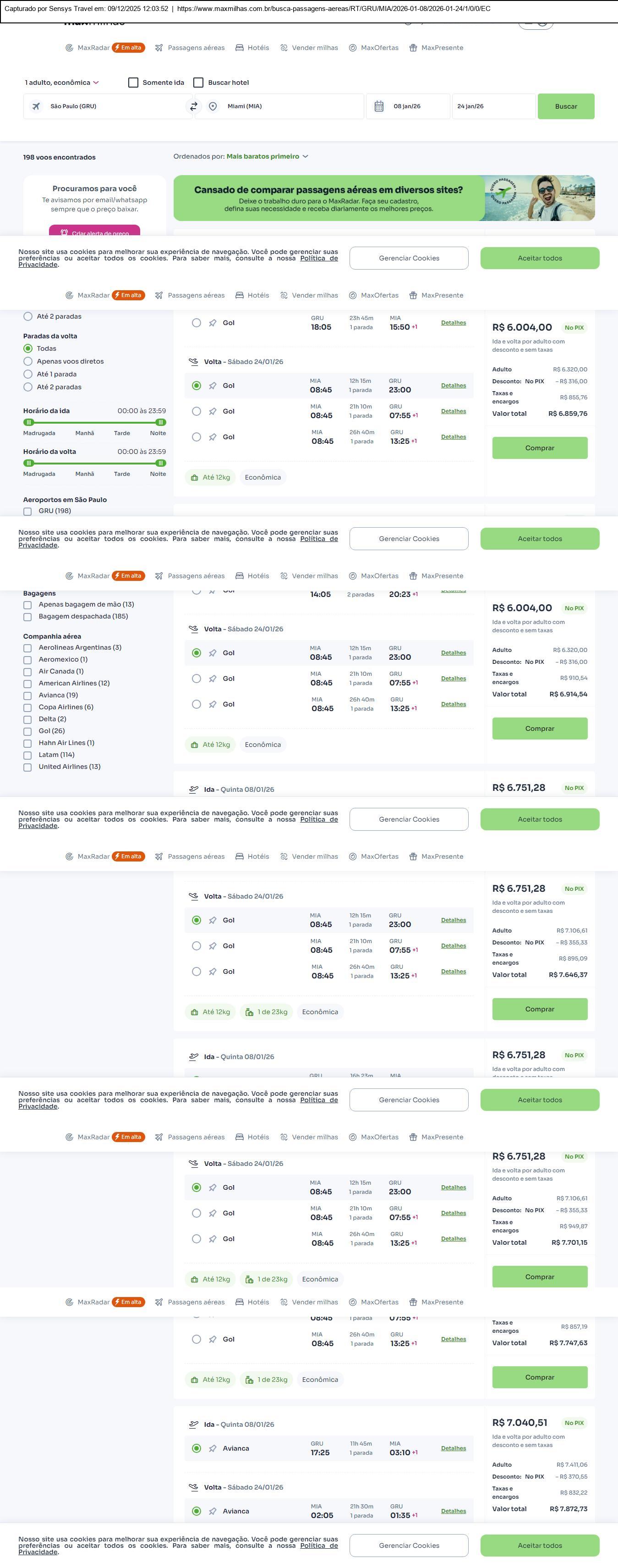
Task: Click the pin icon beside Avianca 17:25 flight
Action: 213,1448
